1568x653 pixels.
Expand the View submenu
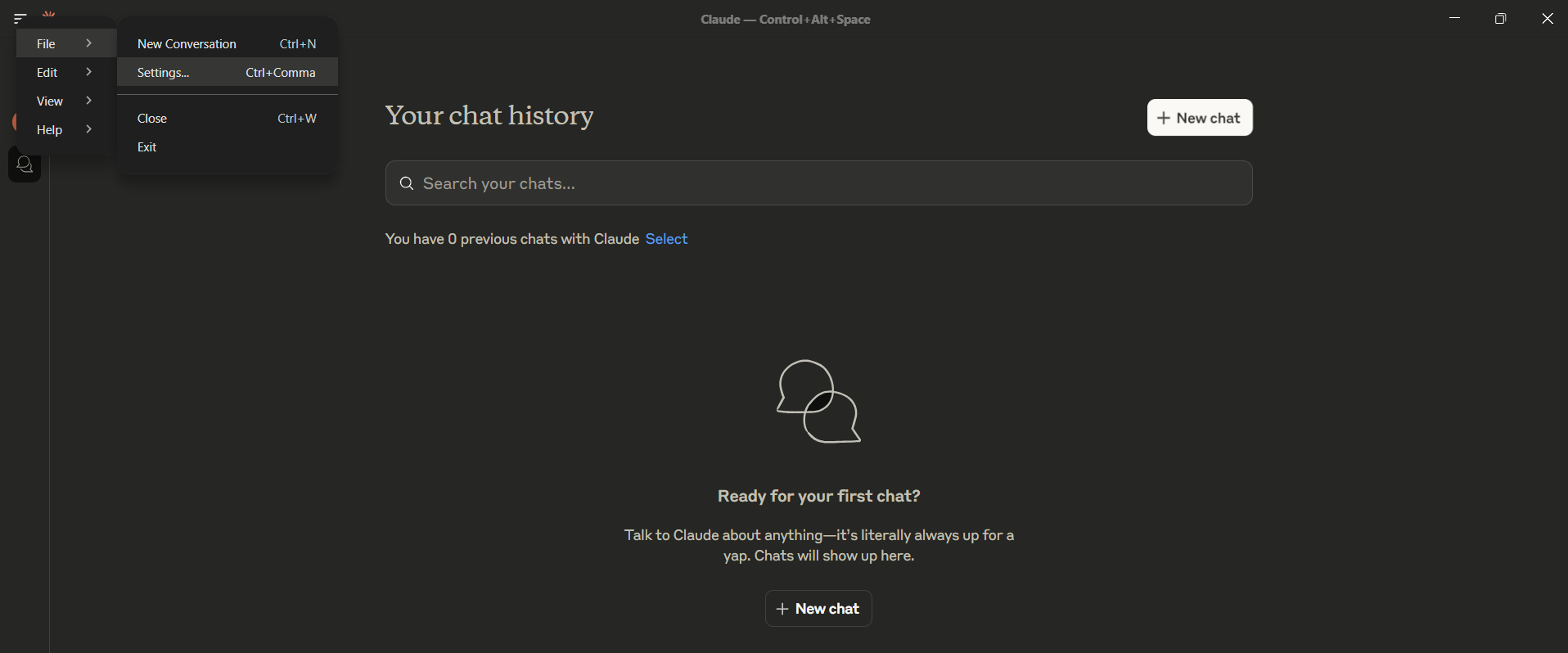[65, 101]
